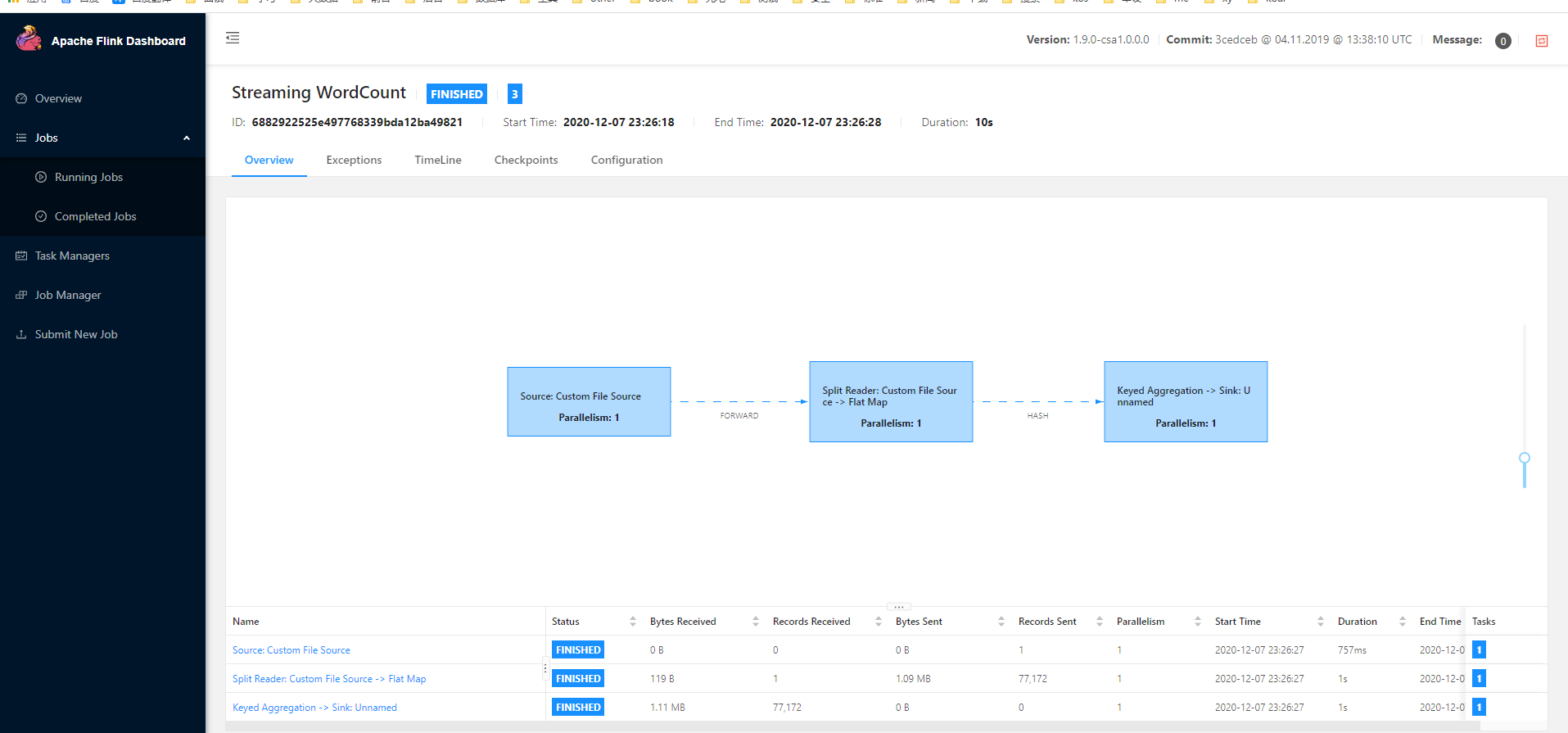Click the FINISHED job status badge
1568x733 pixels.
[457, 94]
